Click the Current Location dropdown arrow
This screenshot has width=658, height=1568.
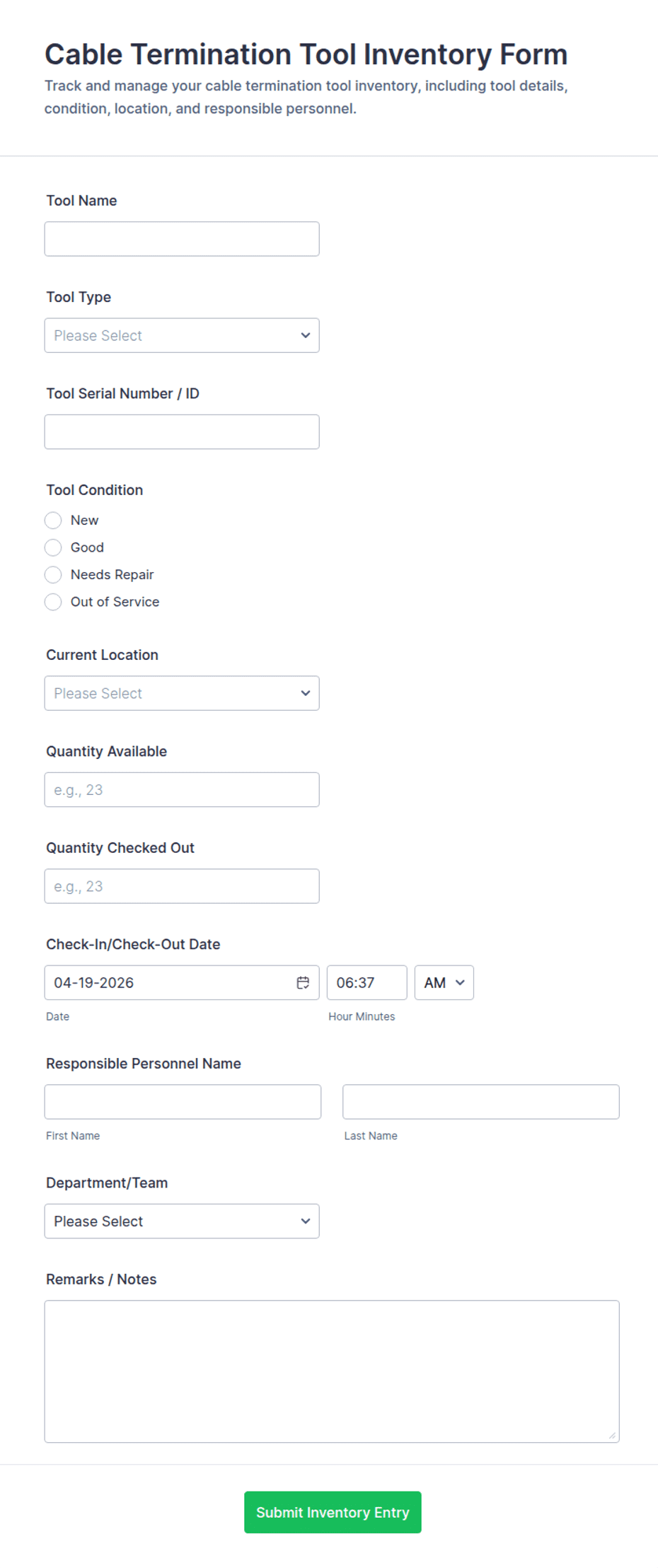pos(305,693)
